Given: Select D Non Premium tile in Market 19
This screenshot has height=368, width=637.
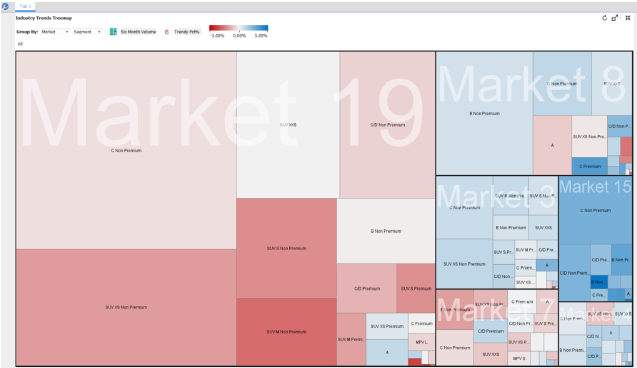Looking at the screenshot, I should (386, 231).
